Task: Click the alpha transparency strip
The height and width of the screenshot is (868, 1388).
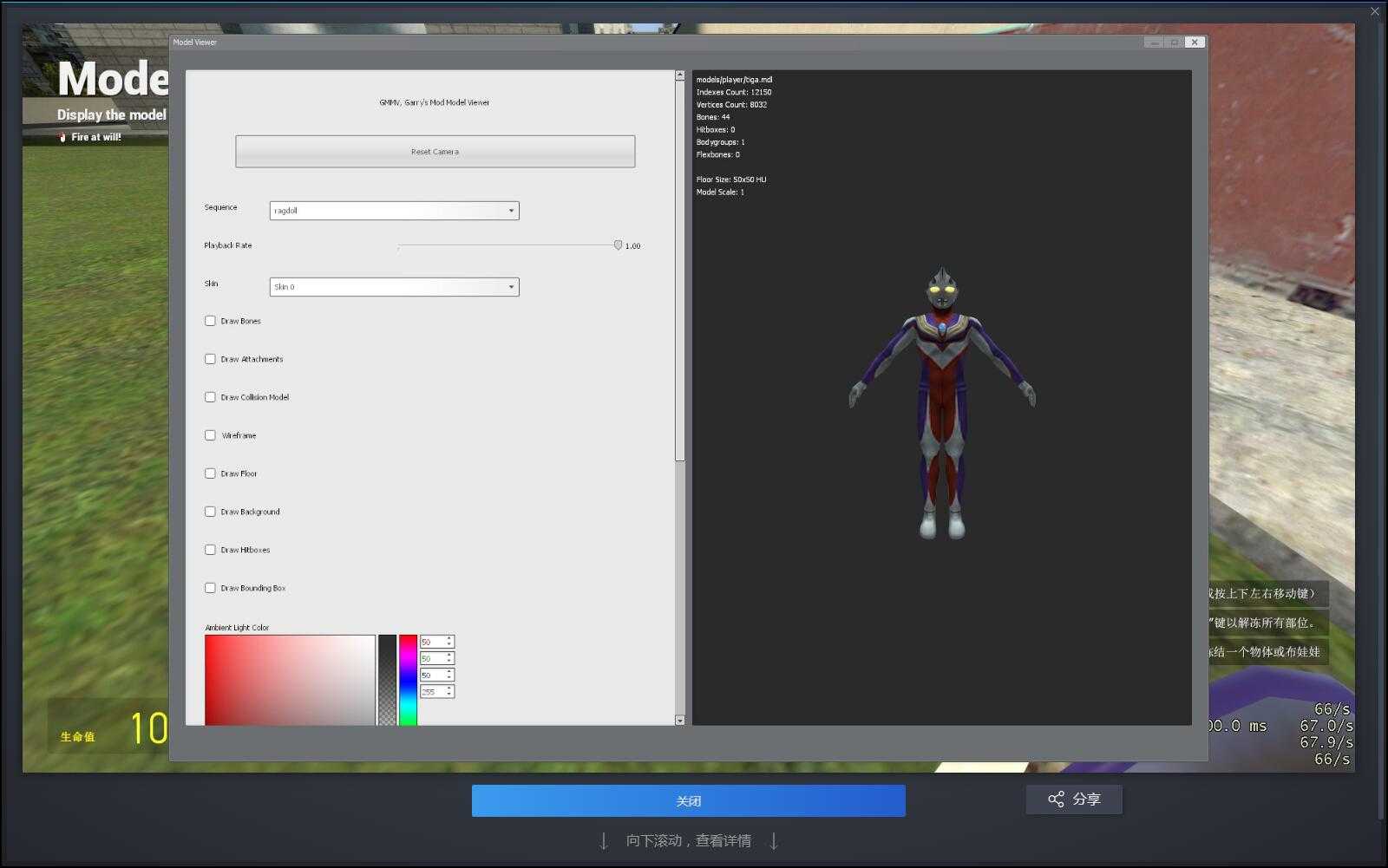Action: point(387,680)
